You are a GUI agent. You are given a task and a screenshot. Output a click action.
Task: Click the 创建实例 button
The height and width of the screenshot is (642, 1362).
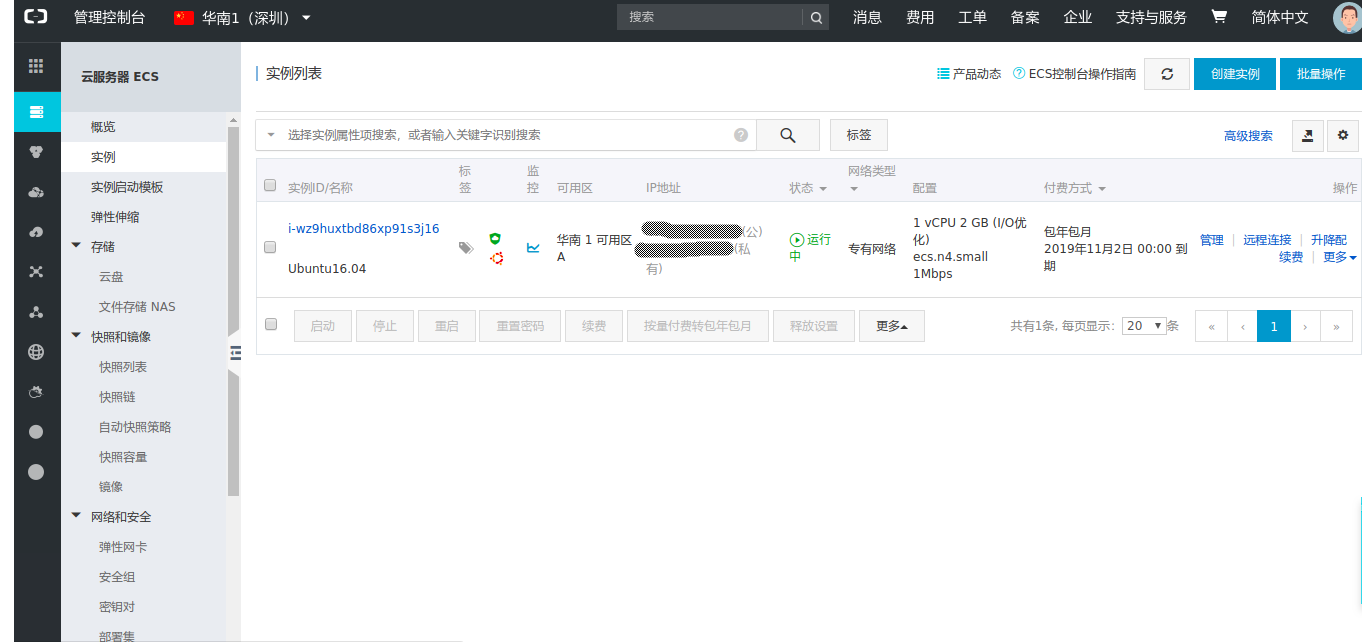point(1234,74)
